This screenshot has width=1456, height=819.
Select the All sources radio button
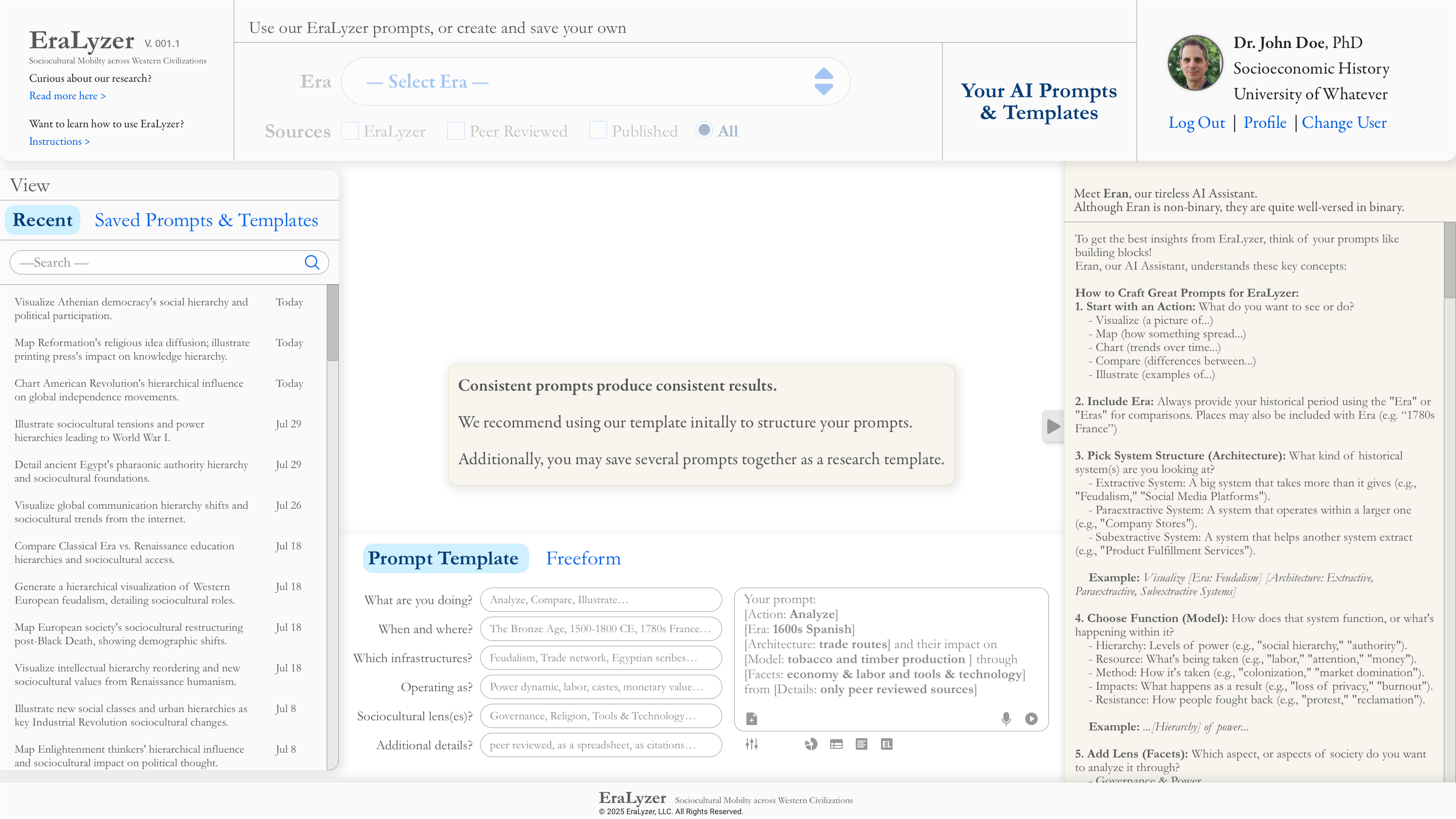point(704,130)
